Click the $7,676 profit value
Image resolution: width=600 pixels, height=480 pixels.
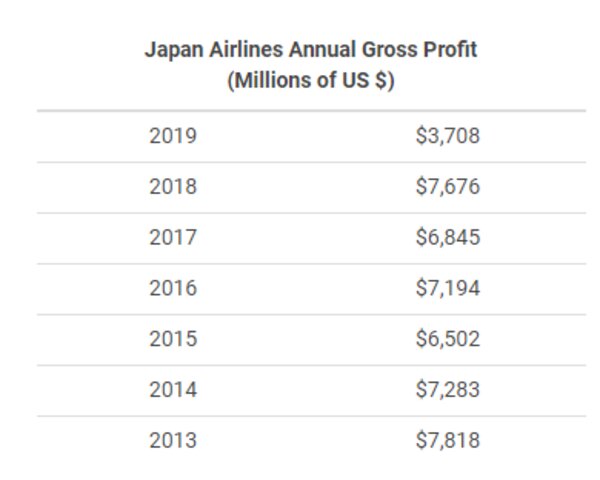447,187
